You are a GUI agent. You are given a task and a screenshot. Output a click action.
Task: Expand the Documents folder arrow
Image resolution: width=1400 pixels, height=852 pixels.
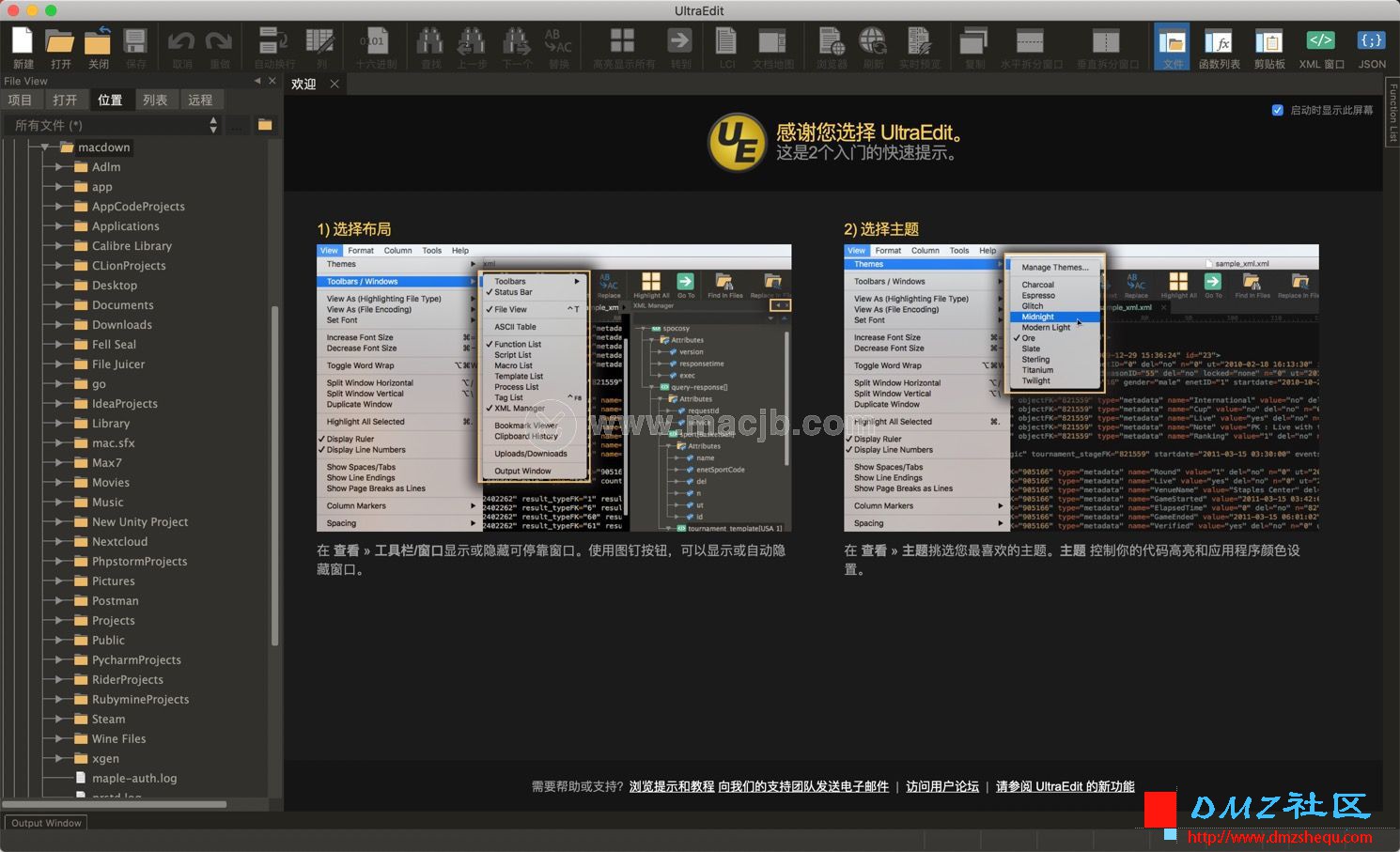coord(58,305)
